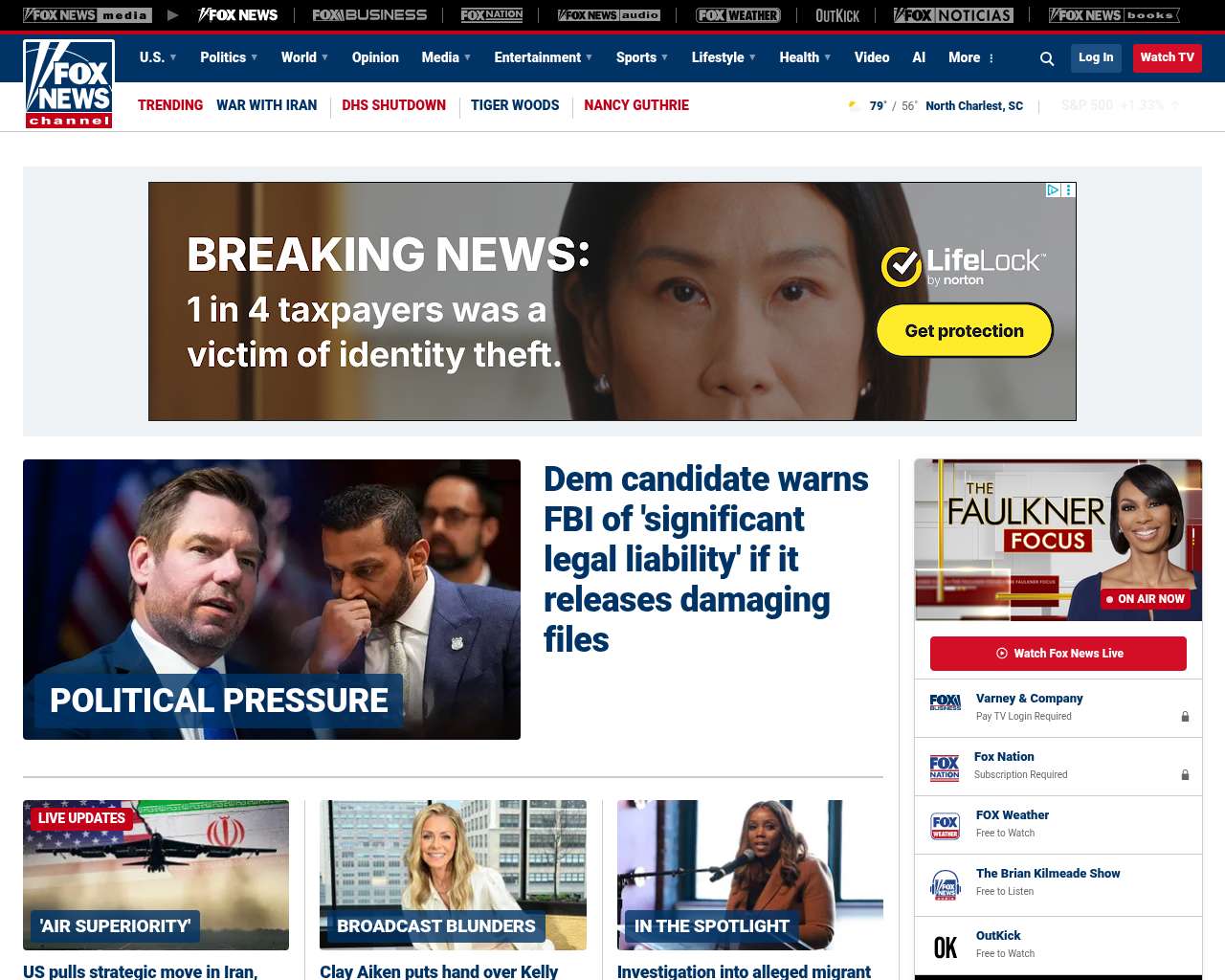
Task: Open North Charleston weather location link
Action: [x=974, y=106]
